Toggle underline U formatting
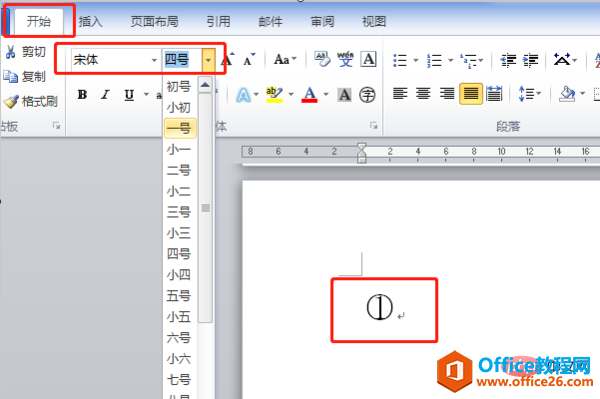This screenshot has width=600, height=399. (x=129, y=94)
